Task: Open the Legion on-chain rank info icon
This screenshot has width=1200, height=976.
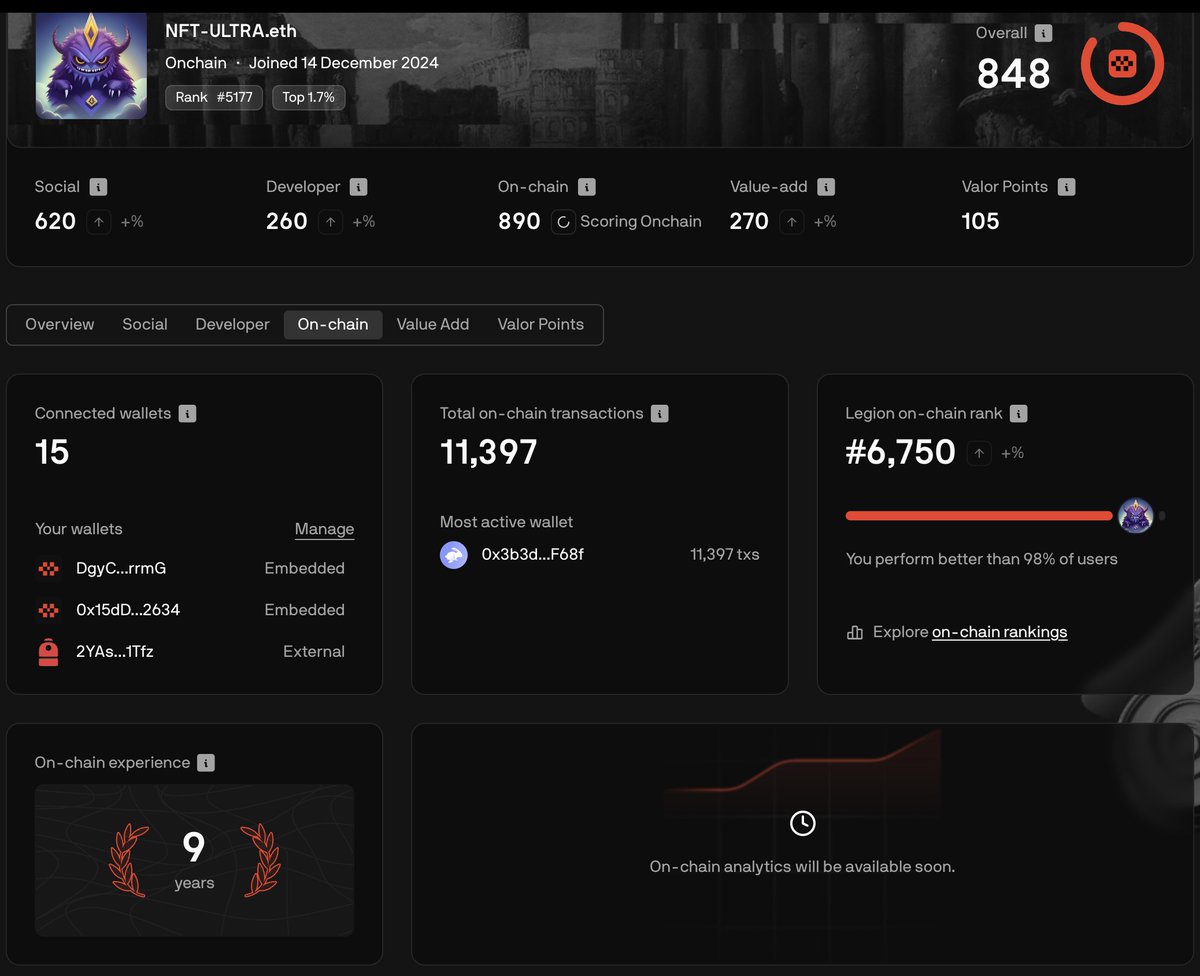Action: tap(1018, 414)
